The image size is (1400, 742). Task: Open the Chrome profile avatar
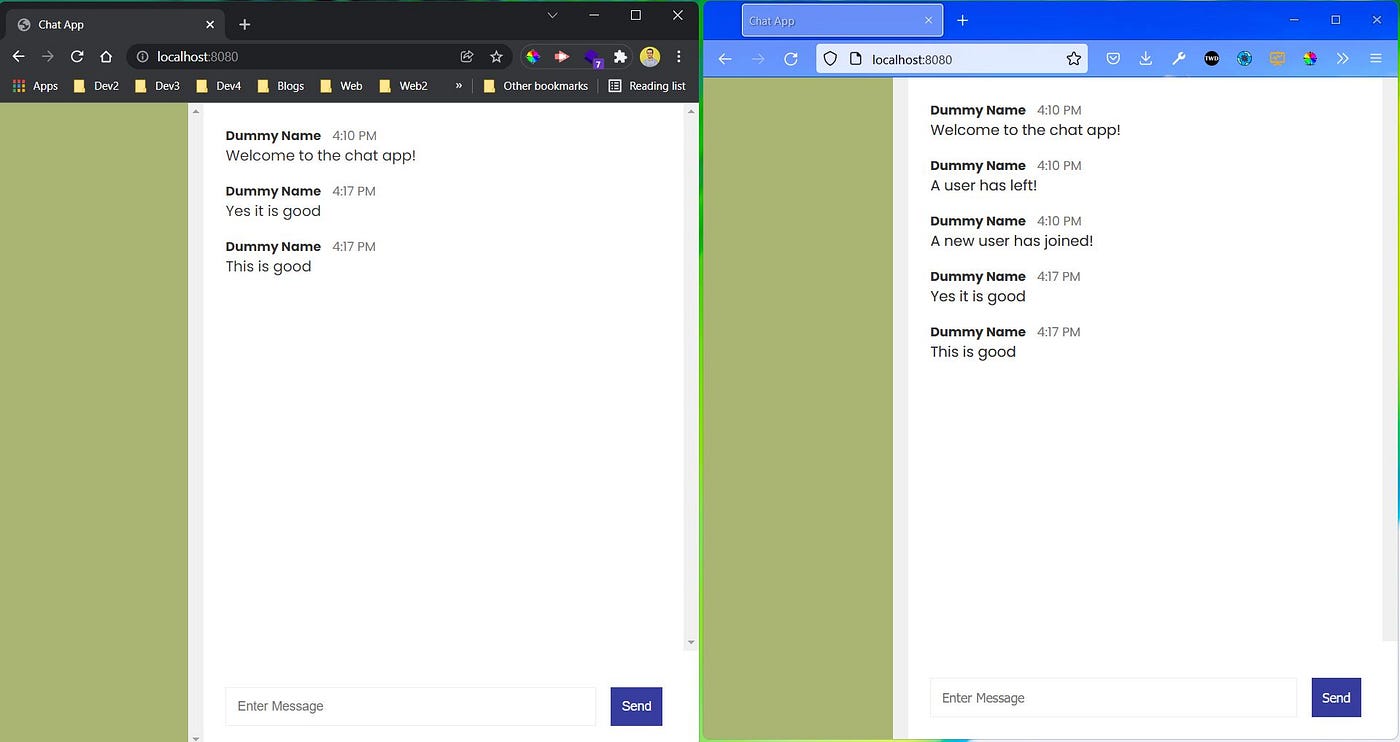[x=650, y=57]
